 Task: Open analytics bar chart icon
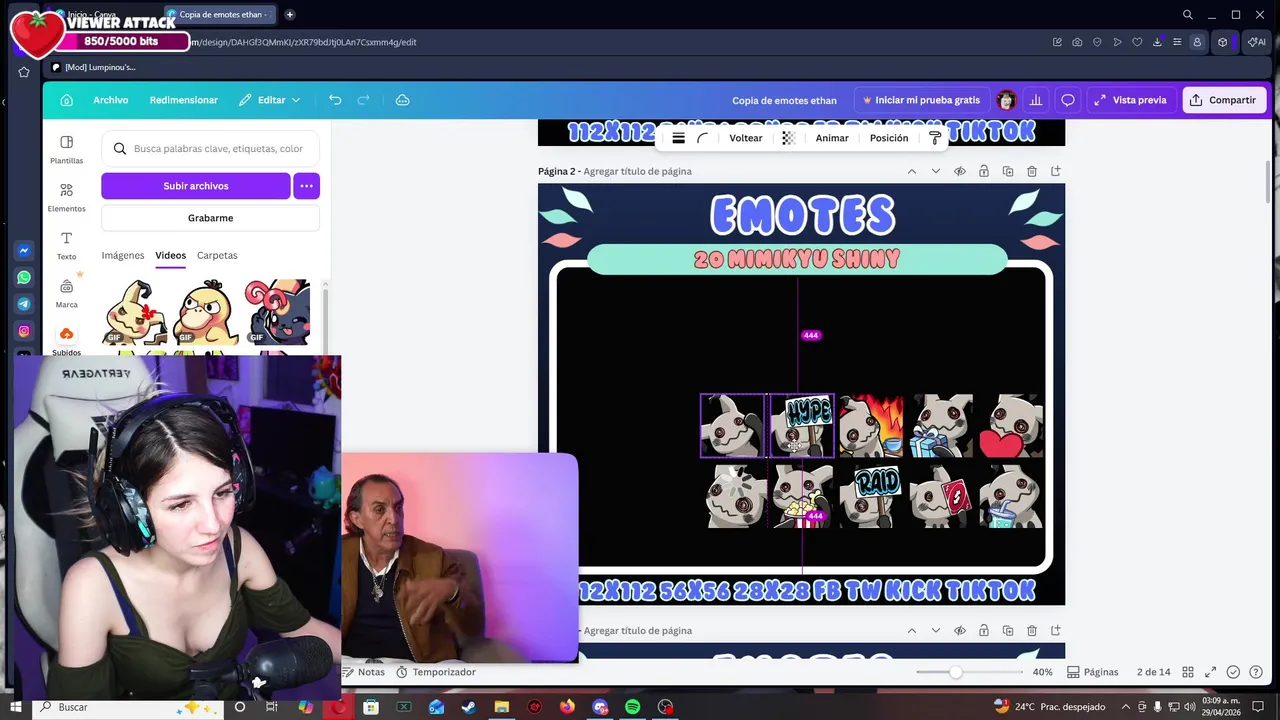pyautogui.click(x=1036, y=100)
